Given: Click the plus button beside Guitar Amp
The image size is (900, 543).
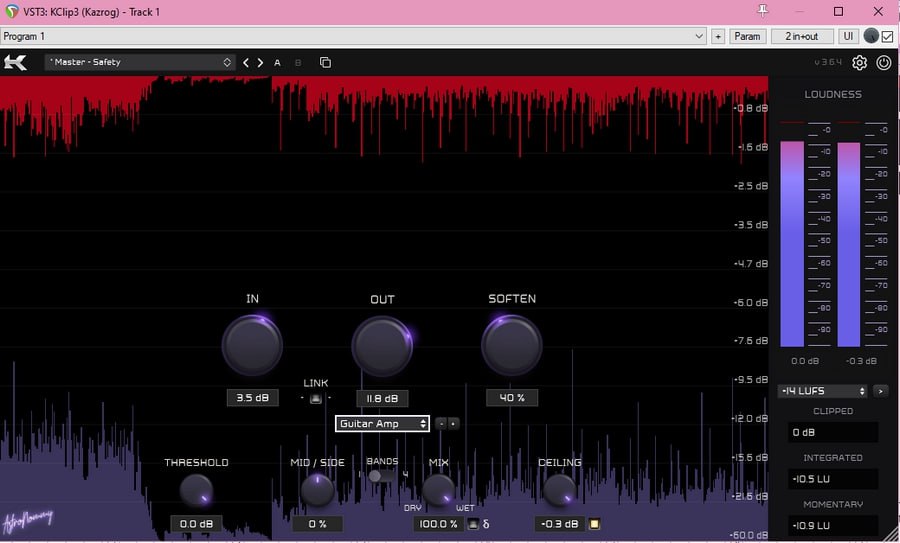Looking at the screenshot, I should pos(453,424).
